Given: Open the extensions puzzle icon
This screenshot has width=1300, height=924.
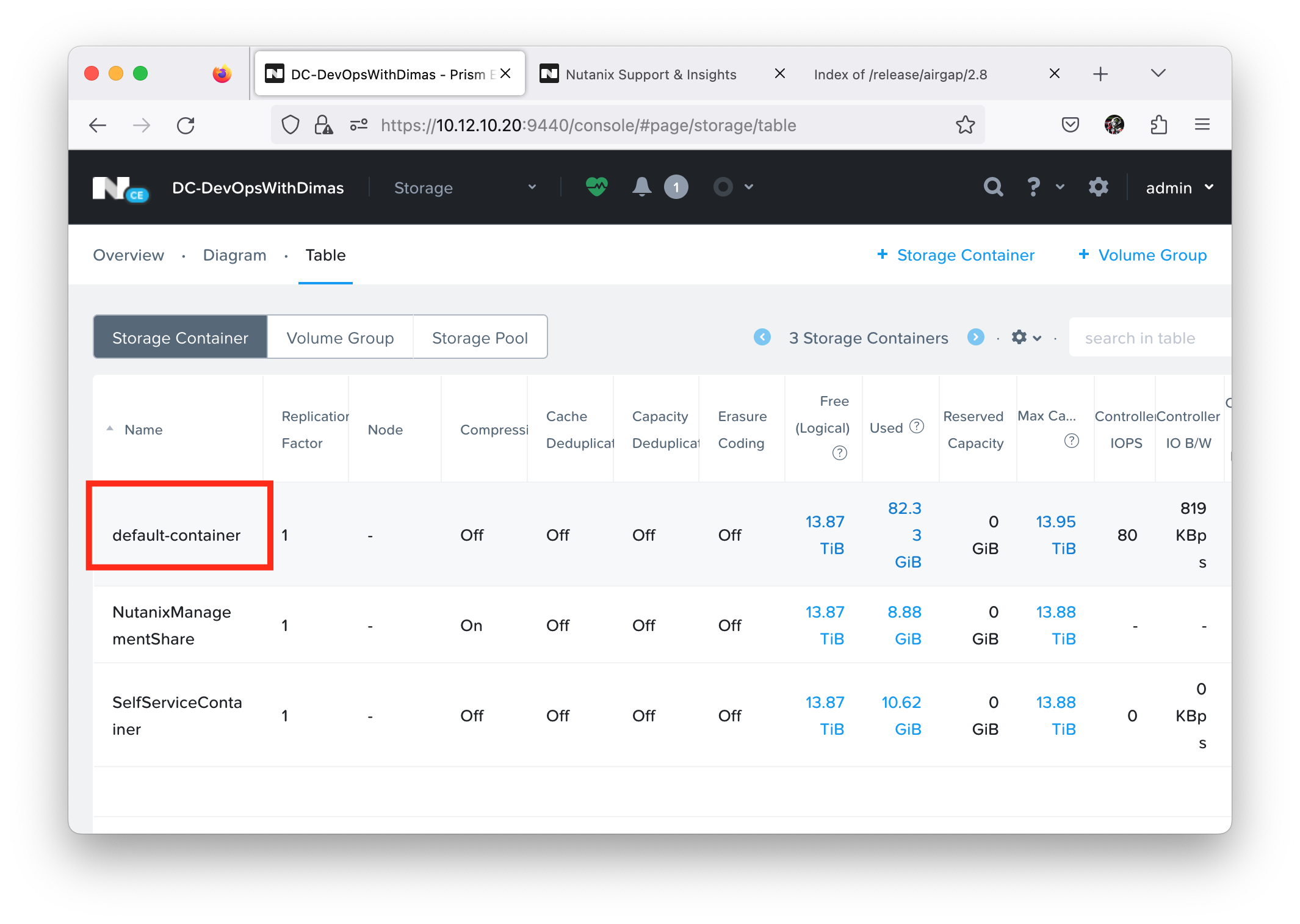Looking at the screenshot, I should 1158,125.
